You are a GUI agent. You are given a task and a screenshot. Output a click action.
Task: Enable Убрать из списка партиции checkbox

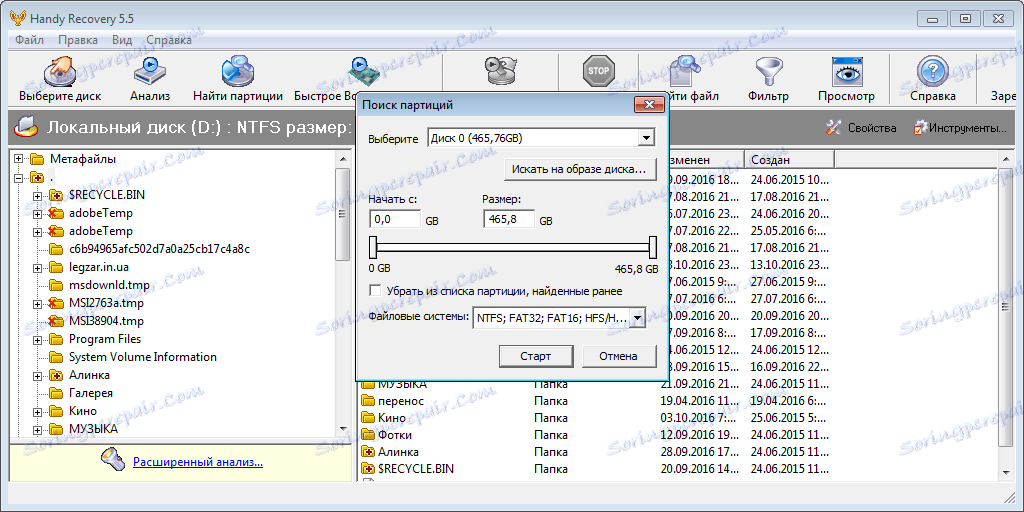tap(375, 291)
